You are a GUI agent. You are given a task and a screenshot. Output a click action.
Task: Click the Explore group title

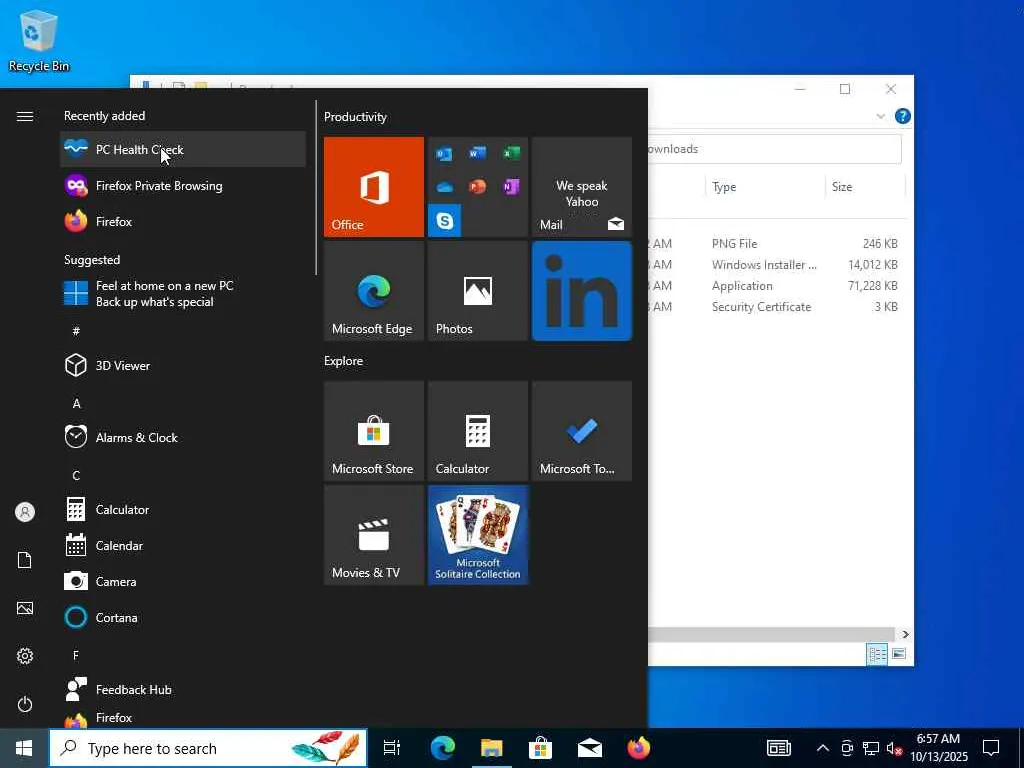coord(344,360)
